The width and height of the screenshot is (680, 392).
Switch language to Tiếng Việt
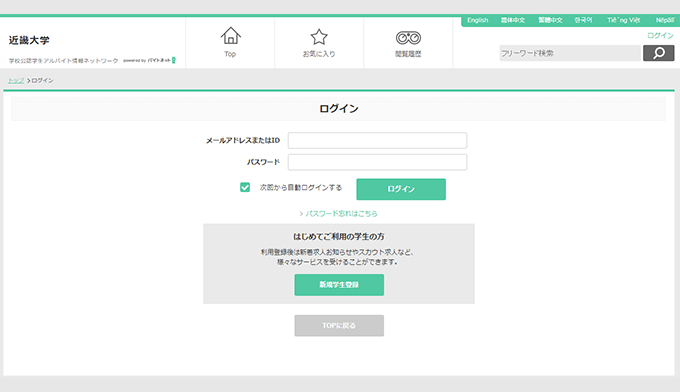(x=623, y=20)
